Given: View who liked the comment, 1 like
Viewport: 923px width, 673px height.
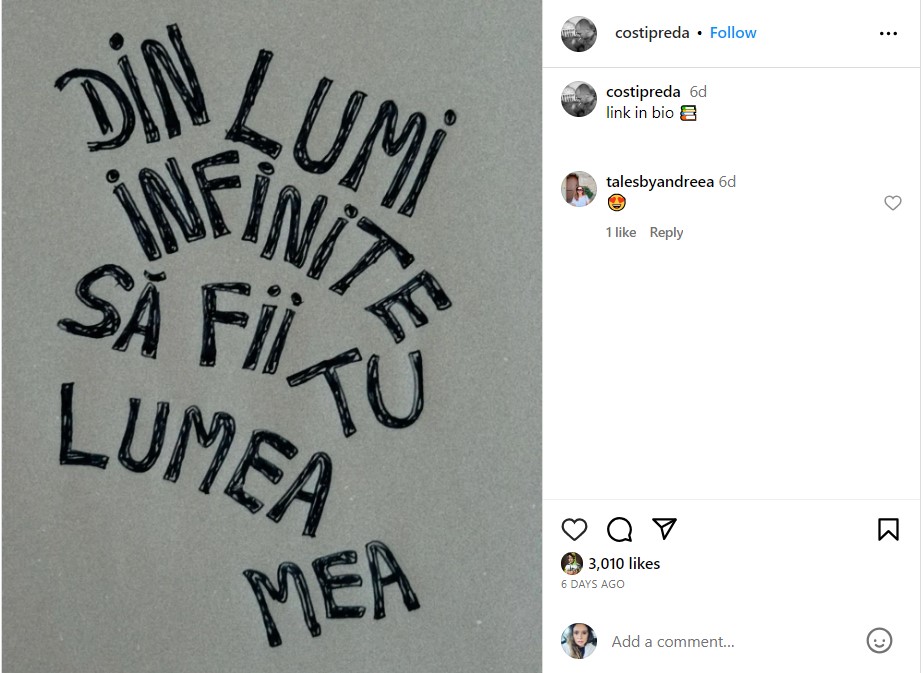Looking at the screenshot, I should [x=621, y=233].
